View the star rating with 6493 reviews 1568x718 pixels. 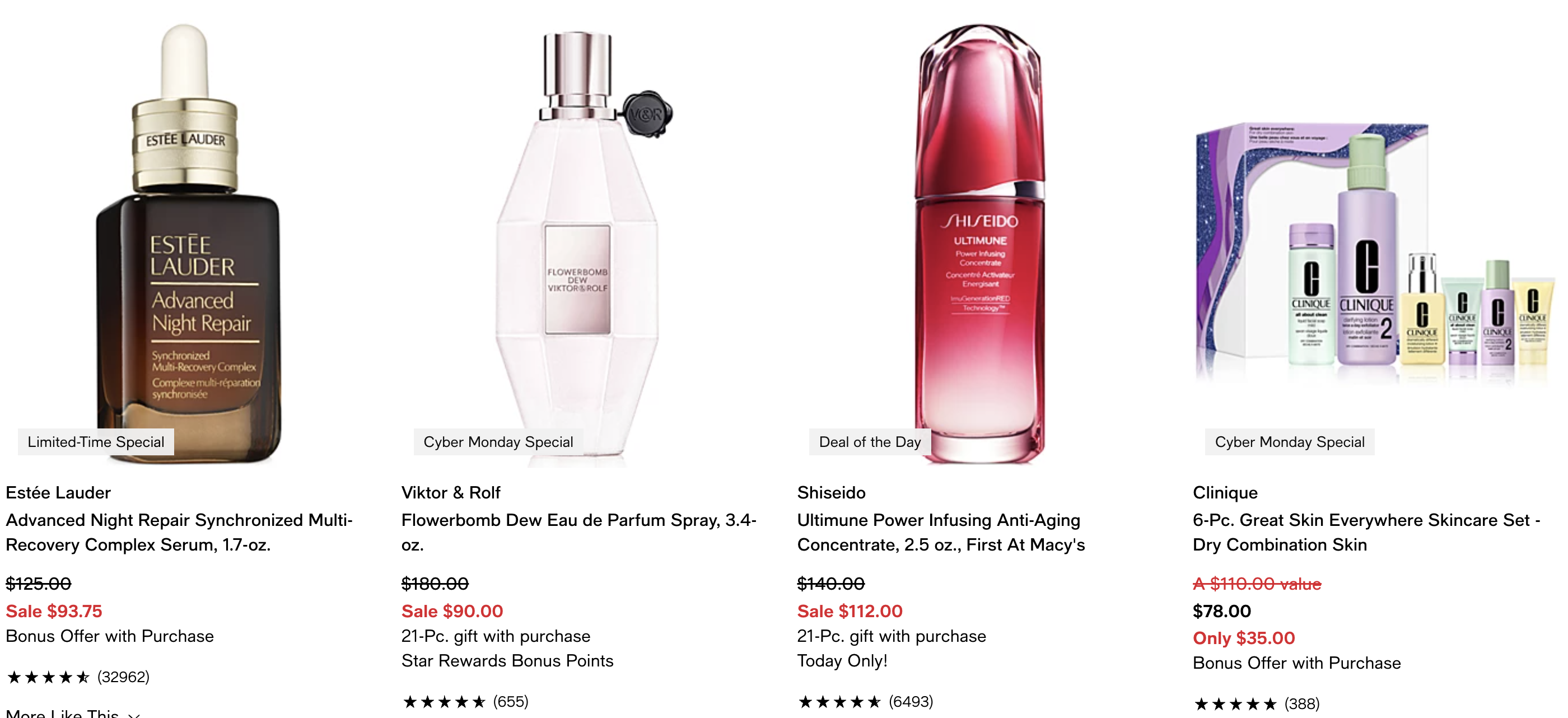(x=839, y=702)
